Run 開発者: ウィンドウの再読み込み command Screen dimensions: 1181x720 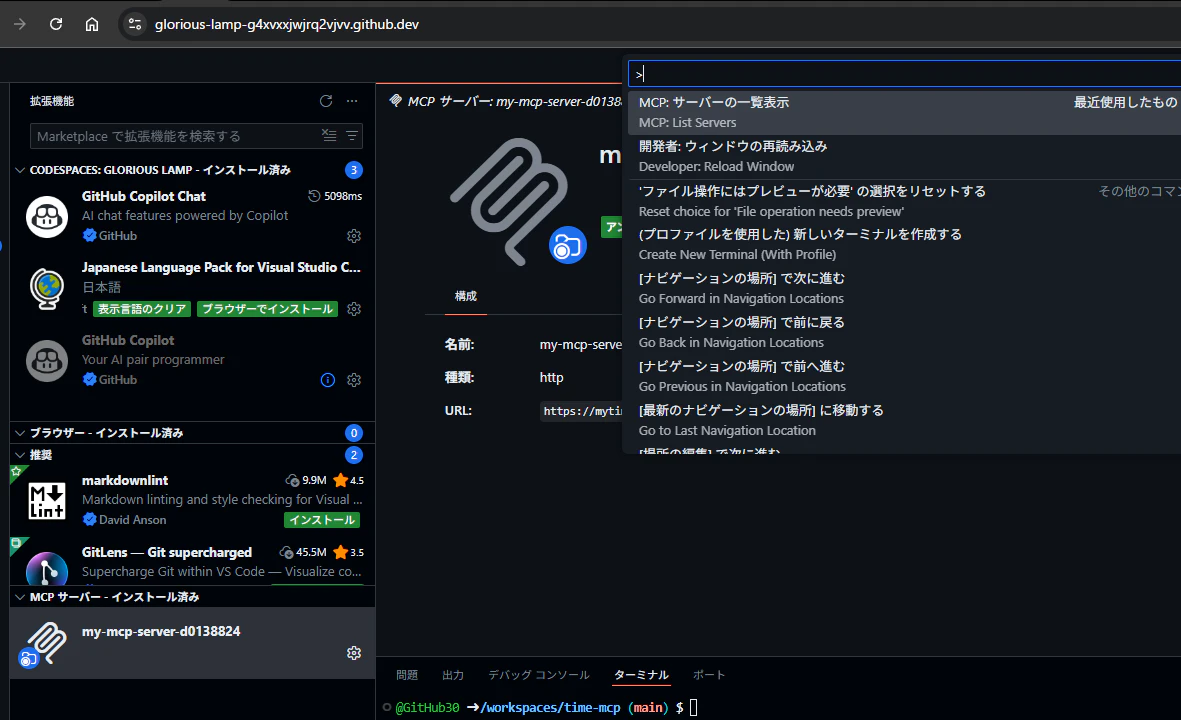click(904, 156)
